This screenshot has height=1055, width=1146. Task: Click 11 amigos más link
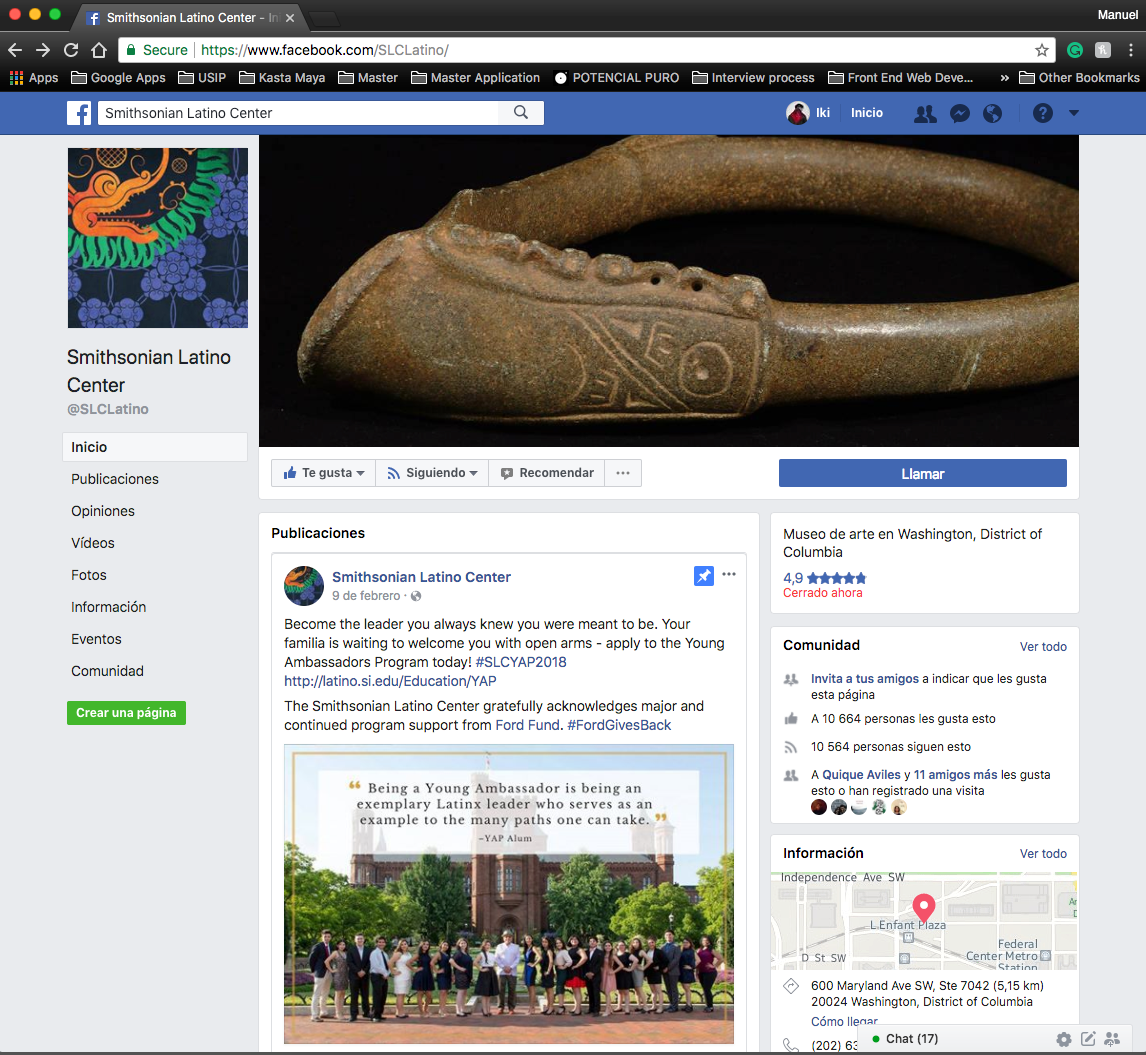(955, 774)
